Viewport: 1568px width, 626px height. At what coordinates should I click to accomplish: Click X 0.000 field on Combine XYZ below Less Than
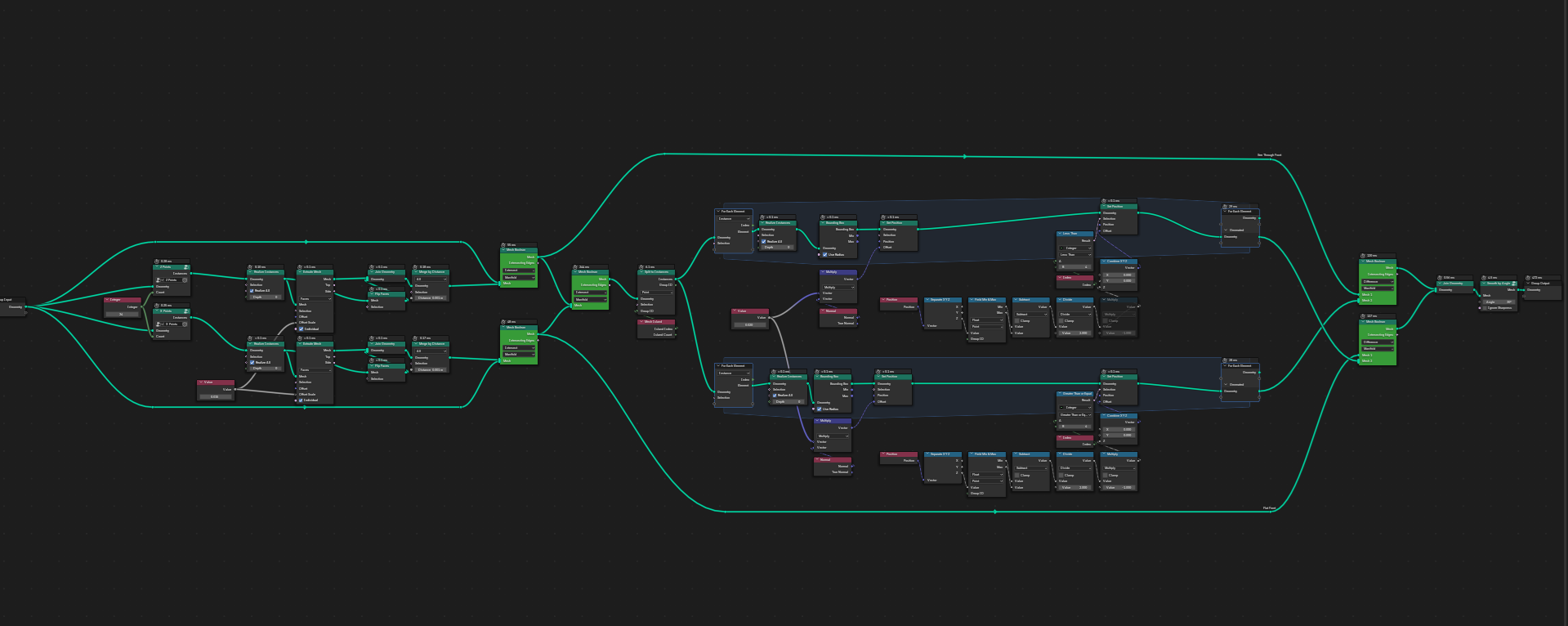click(x=1119, y=275)
